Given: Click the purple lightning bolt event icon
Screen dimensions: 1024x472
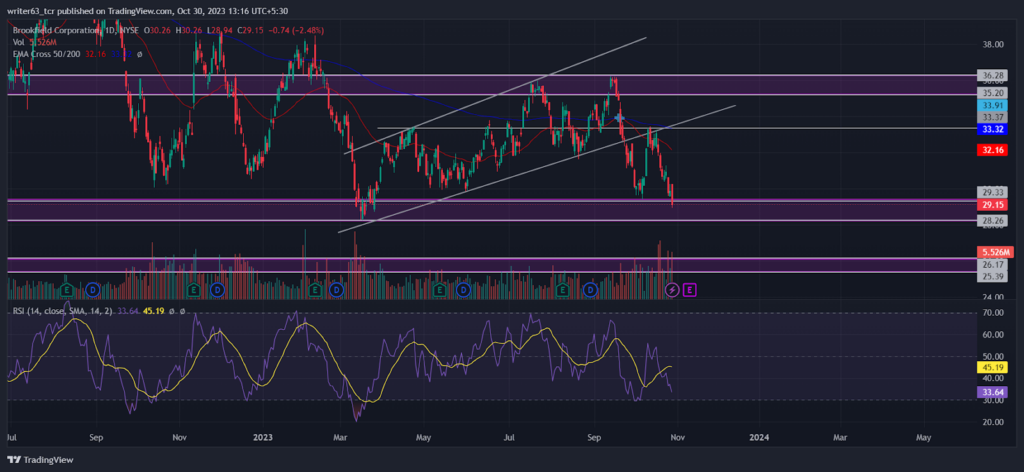Looking at the screenshot, I should click(x=671, y=289).
